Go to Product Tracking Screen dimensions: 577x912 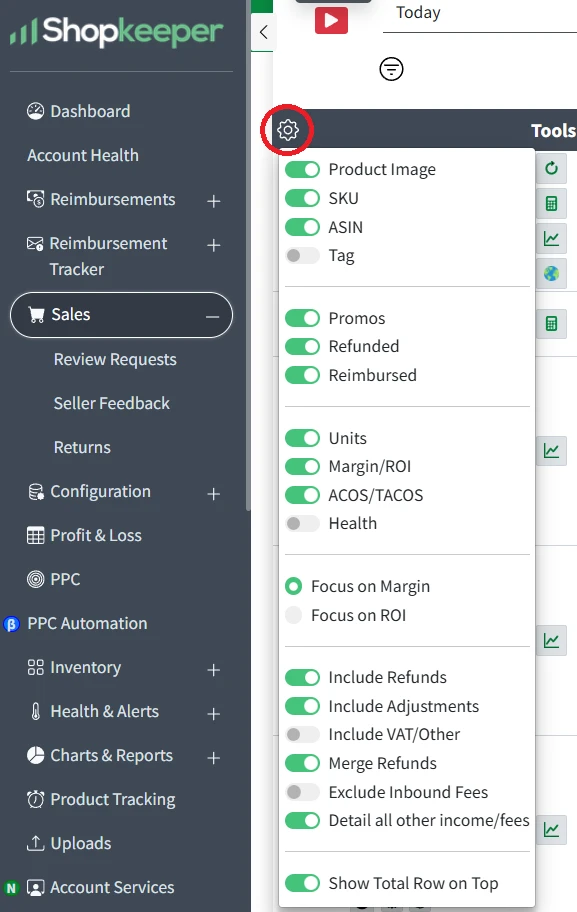click(113, 800)
